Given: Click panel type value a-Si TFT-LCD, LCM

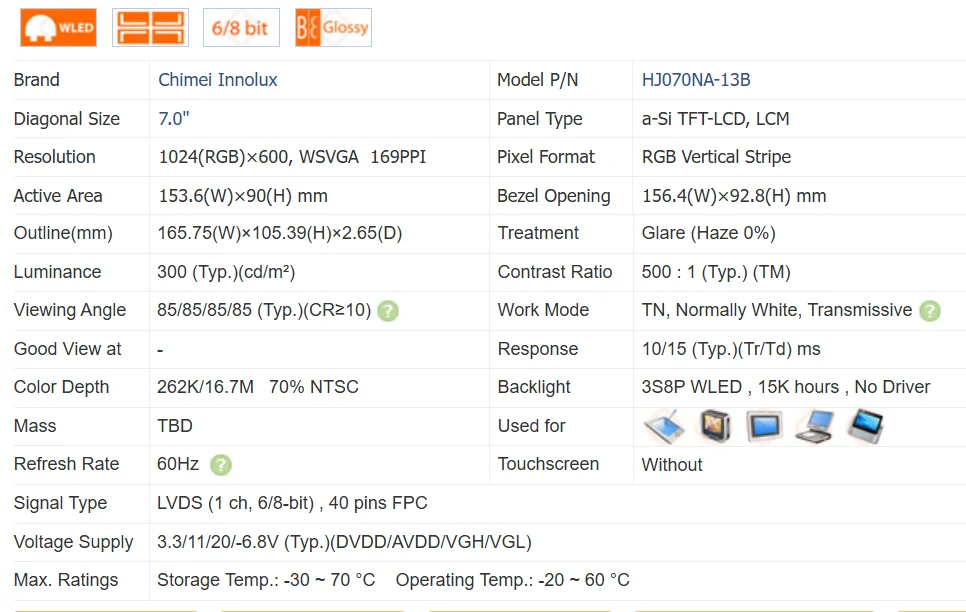Looking at the screenshot, I should 715,118.
